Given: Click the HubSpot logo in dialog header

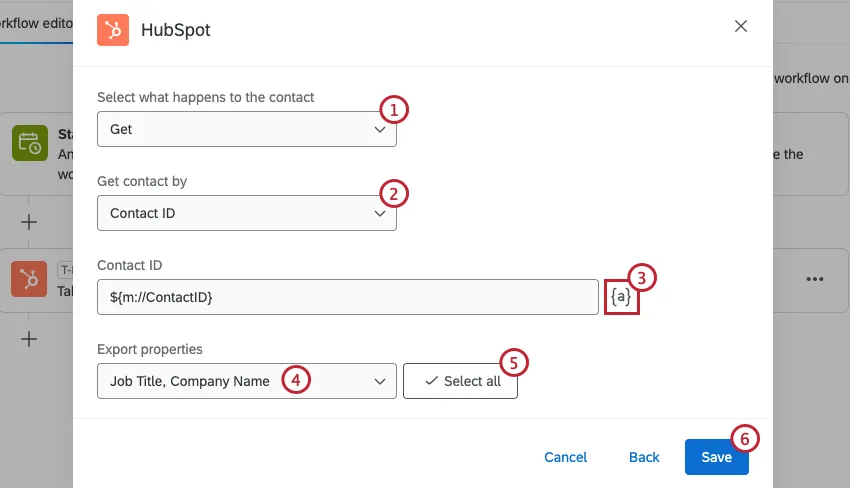Looking at the screenshot, I should click(x=113, y=29).
